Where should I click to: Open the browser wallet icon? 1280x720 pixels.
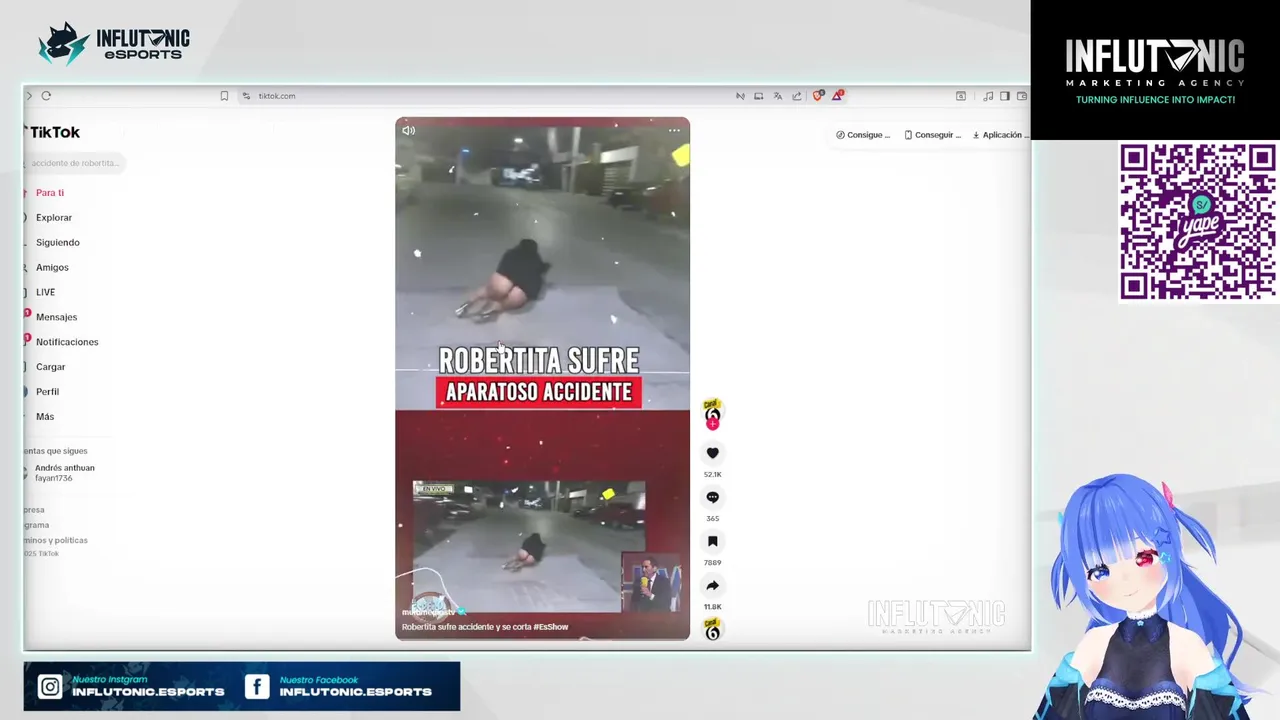click(1022, 96)
